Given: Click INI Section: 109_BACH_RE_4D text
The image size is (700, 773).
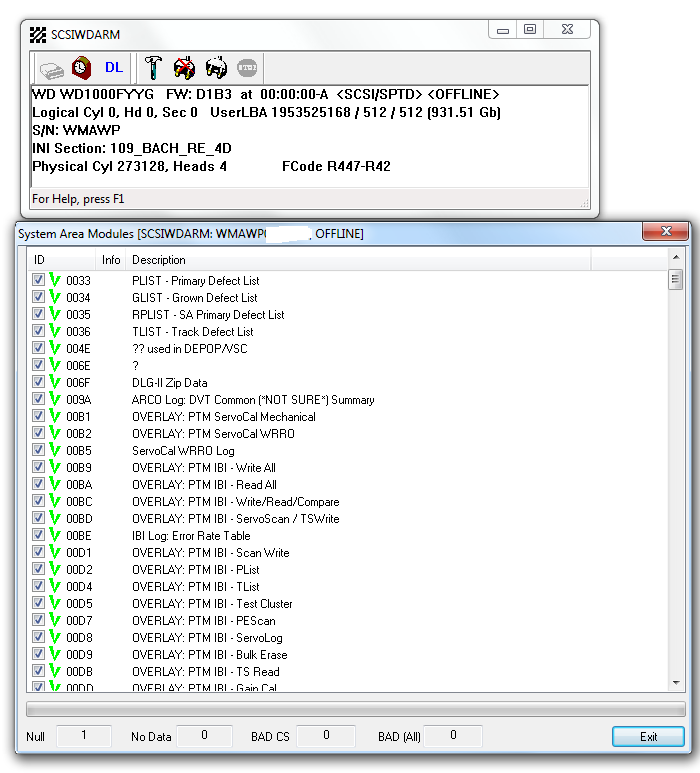Looking at the screenshot, I should pyautogui.click(x=132, y=148).
